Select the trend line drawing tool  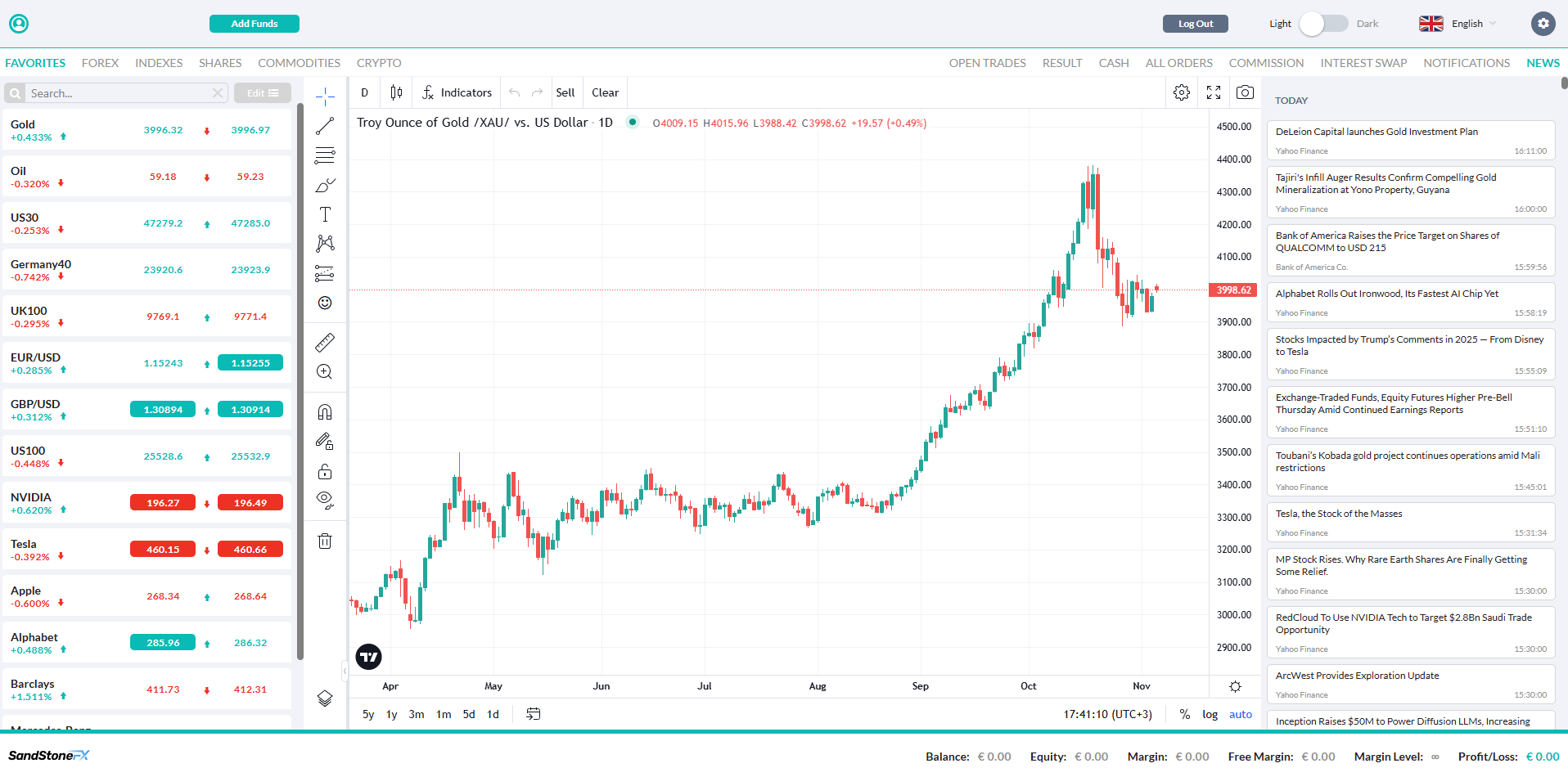325,126
